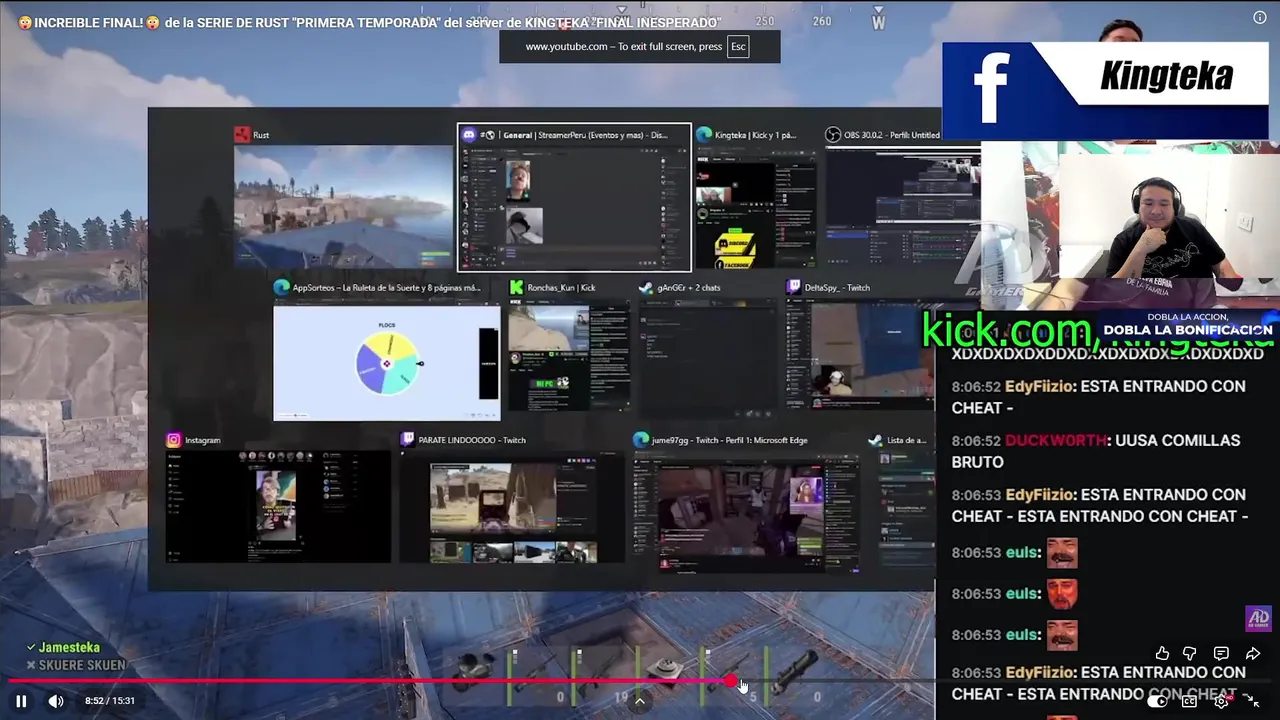This screenshot has width=1280, height=720.
Task: Click the OBS icon beside OBS 30.0.2 title
Action: 833,135
